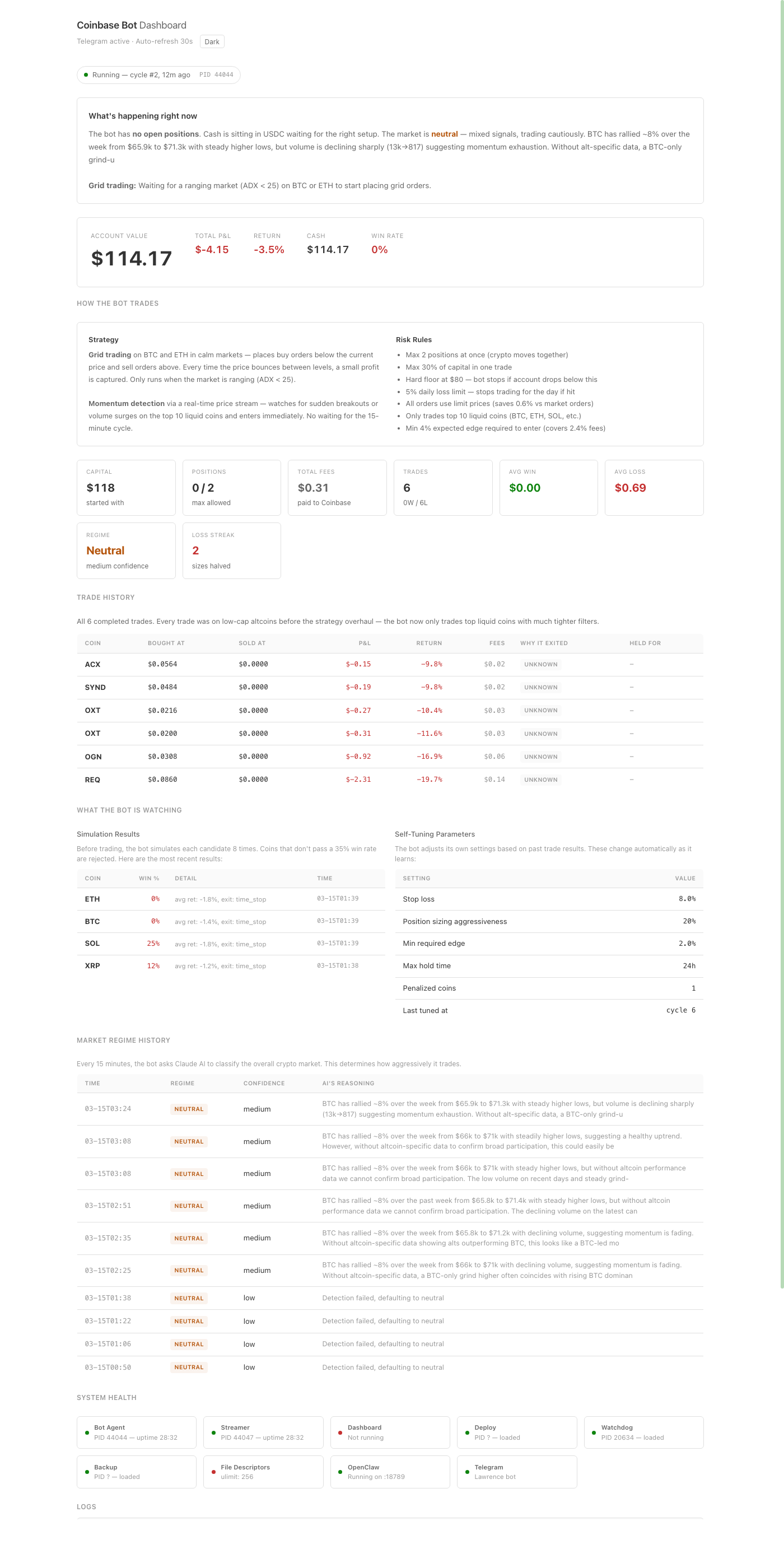The image size is (784, 1568).
Task: Click the SOL simulation win 25%
Action: [x=153, y=944]
